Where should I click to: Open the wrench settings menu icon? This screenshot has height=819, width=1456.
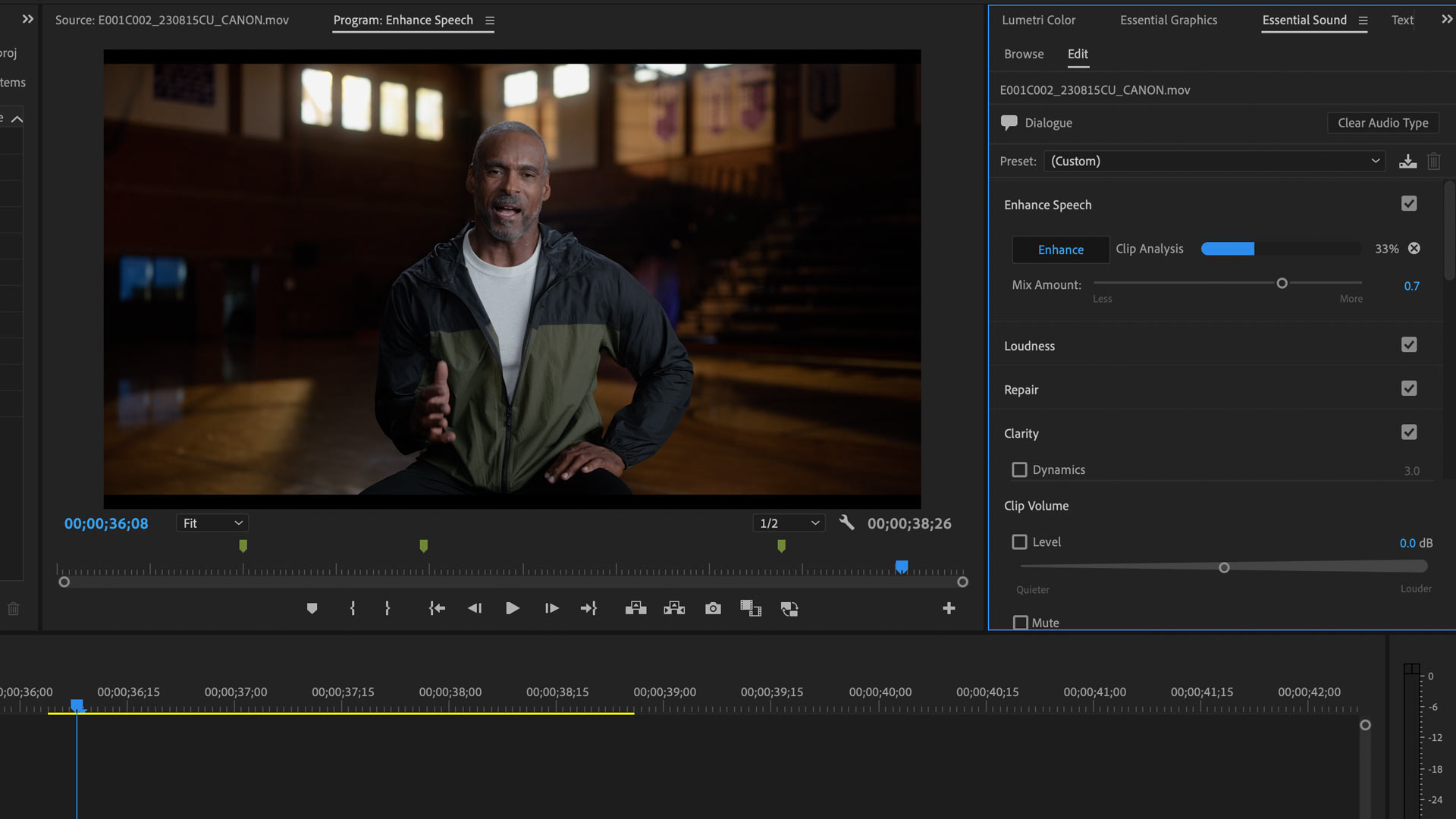846,523
